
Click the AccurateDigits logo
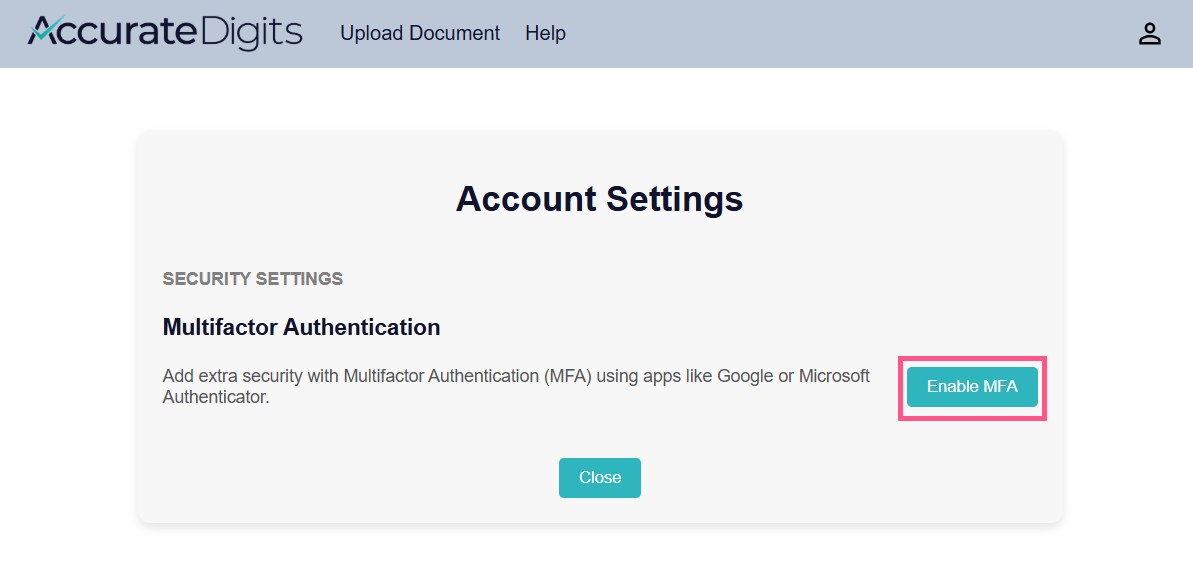tap(165, 33)
